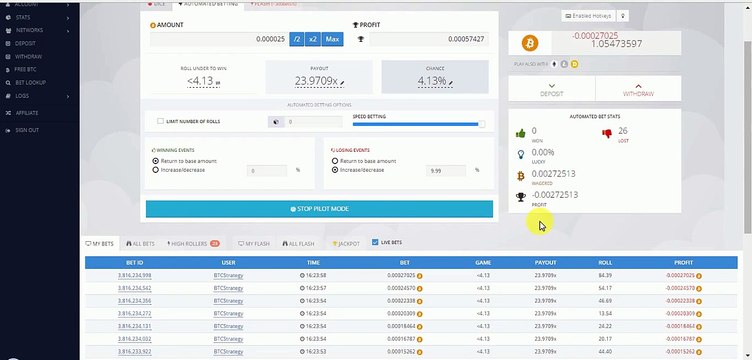Switch to Litecoin coin icon
The width and height of the screenshot is (752, 360).
[x=564, y=64]
